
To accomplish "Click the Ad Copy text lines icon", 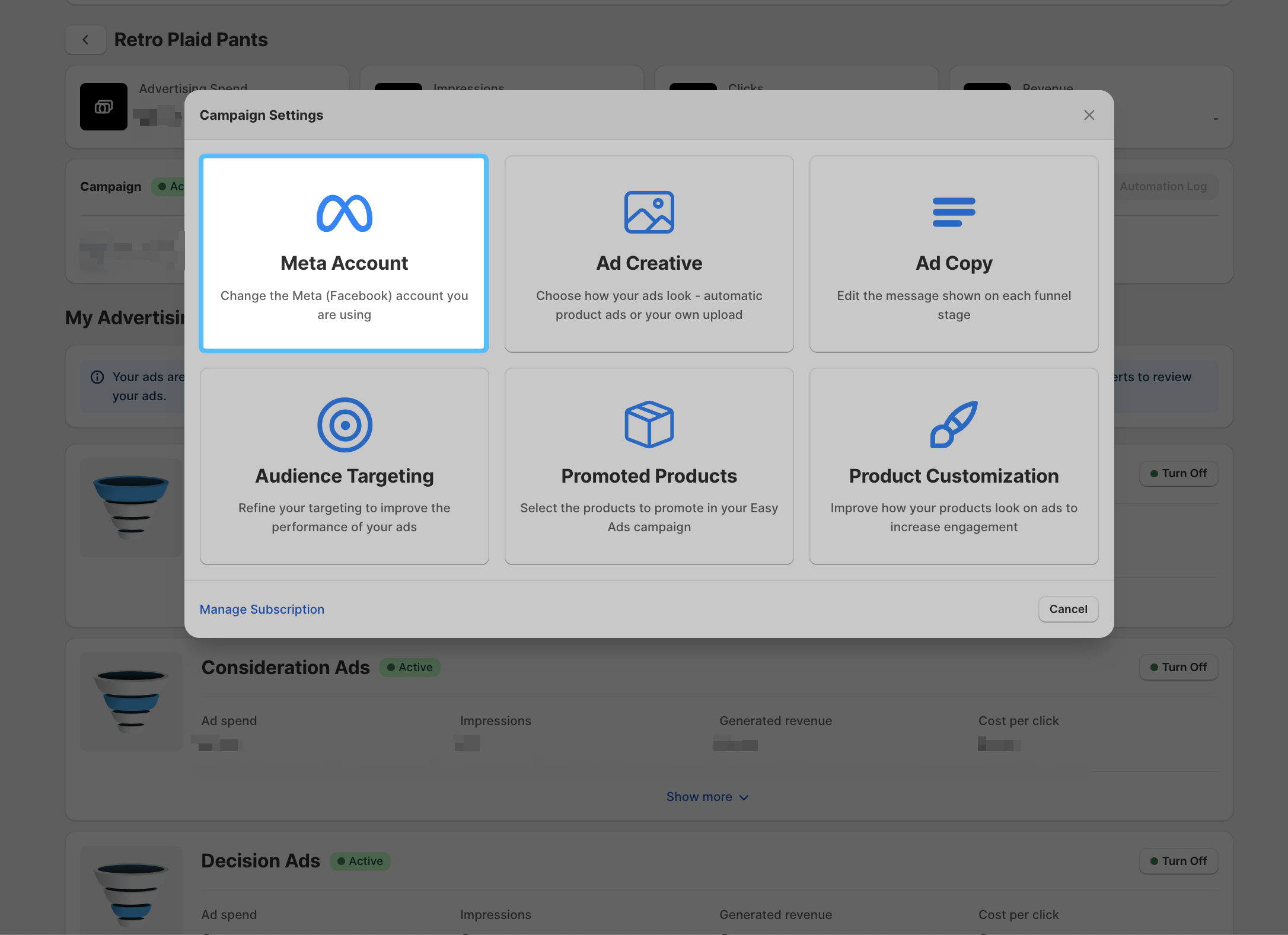I will [954, 212].
